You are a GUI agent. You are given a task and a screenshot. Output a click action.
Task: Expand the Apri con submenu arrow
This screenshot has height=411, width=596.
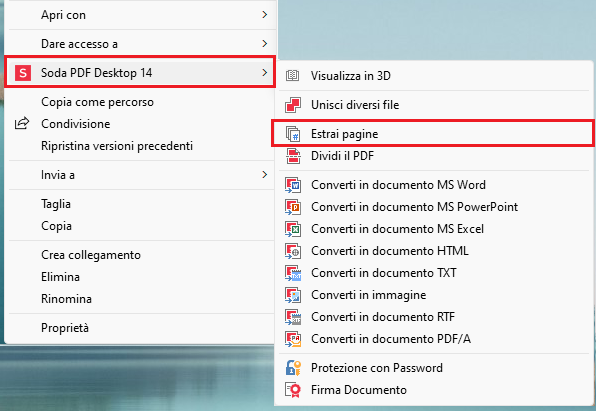265,14
